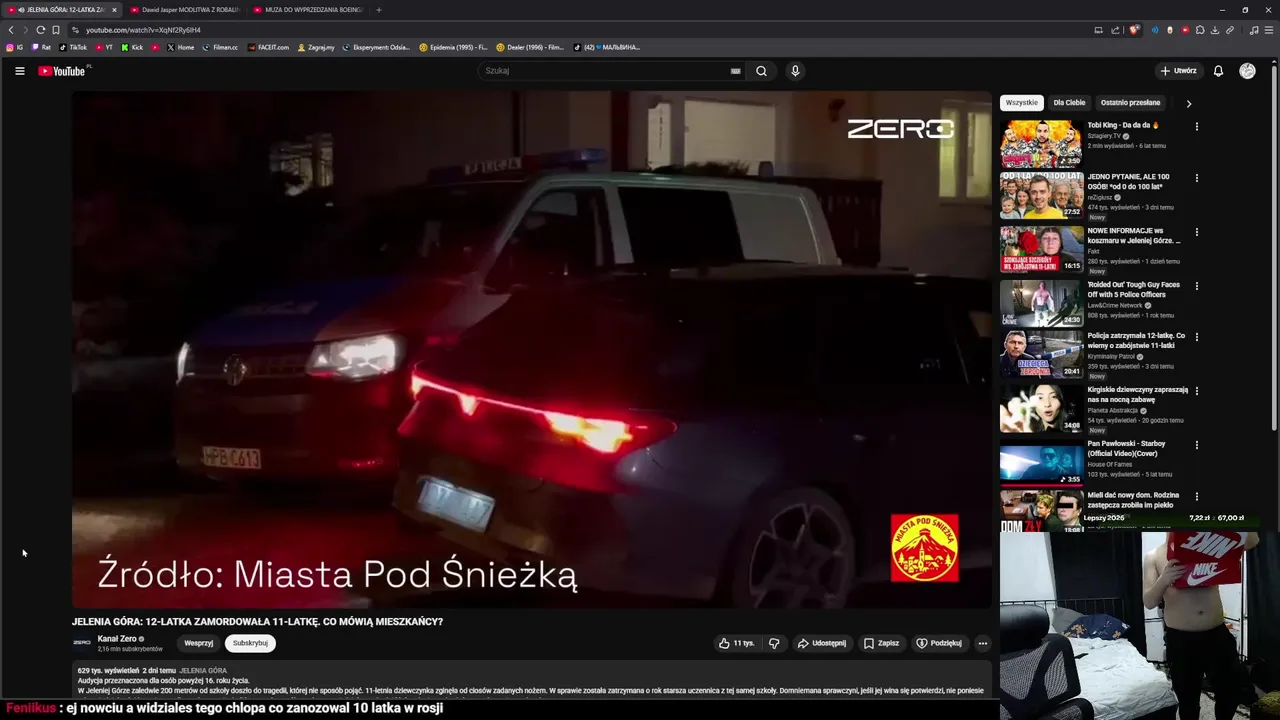Screen dimensions: 1280x720
Task: Open the browser main menu
Action: (x=1270, y=30)
